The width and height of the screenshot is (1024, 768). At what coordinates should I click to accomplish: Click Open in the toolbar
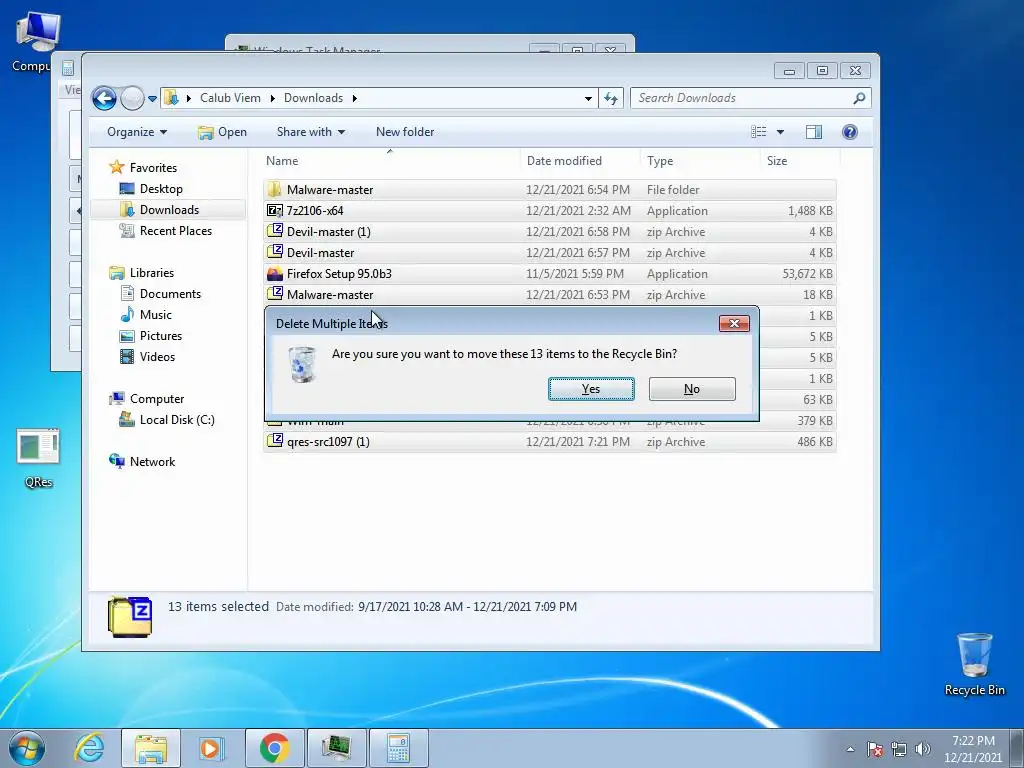222,132
